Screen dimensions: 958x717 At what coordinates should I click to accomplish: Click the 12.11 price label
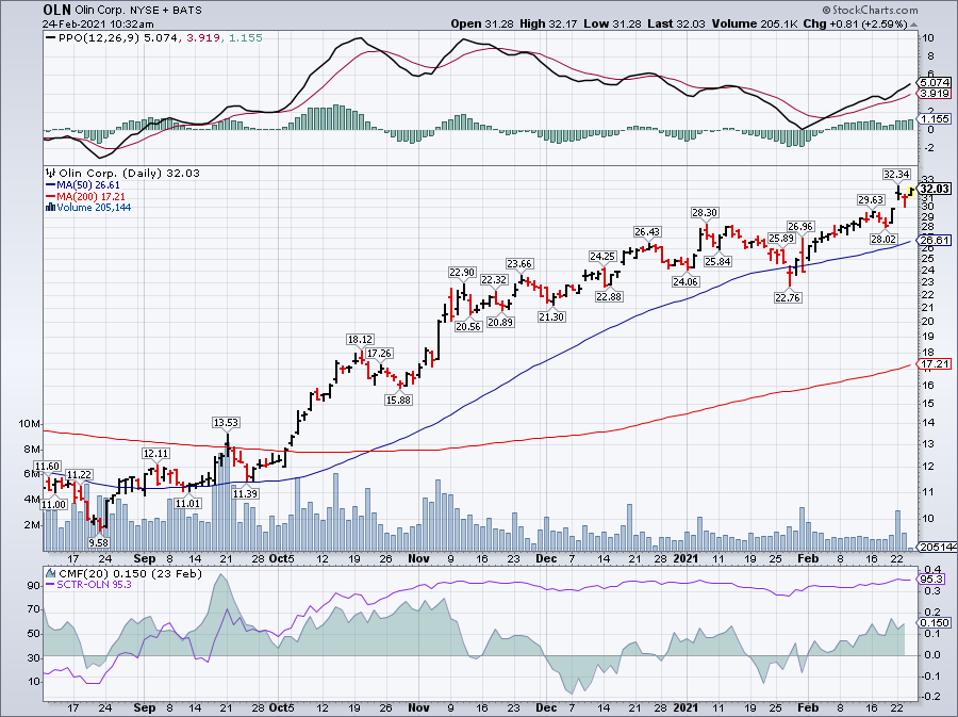(x=155, y=454)
